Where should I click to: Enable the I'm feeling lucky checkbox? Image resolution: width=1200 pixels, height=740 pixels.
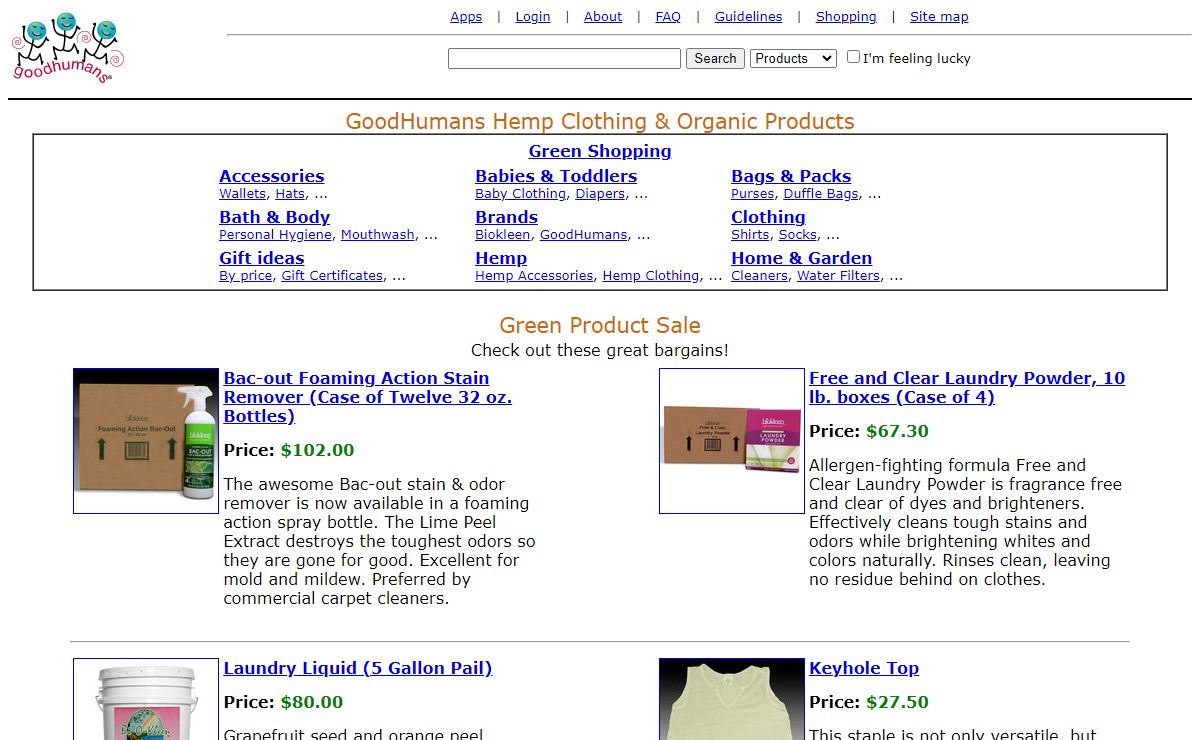pos(853,57)
